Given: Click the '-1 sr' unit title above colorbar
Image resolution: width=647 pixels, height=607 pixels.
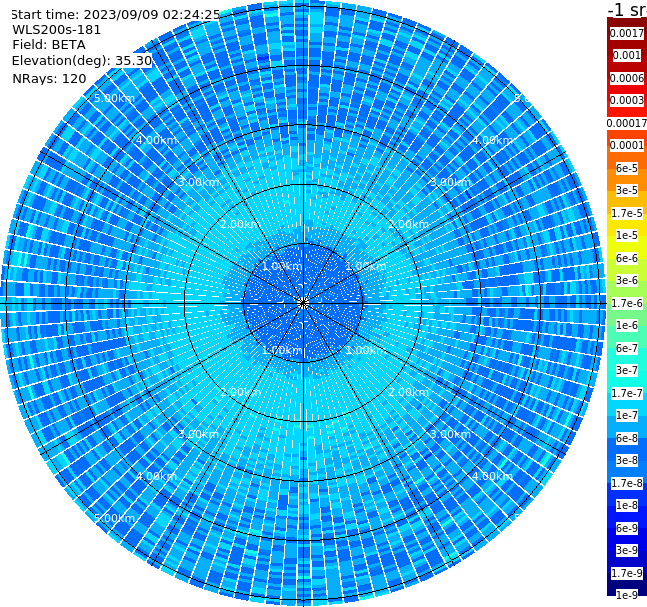Looking at the screenshot, I should tap(627, 9).
